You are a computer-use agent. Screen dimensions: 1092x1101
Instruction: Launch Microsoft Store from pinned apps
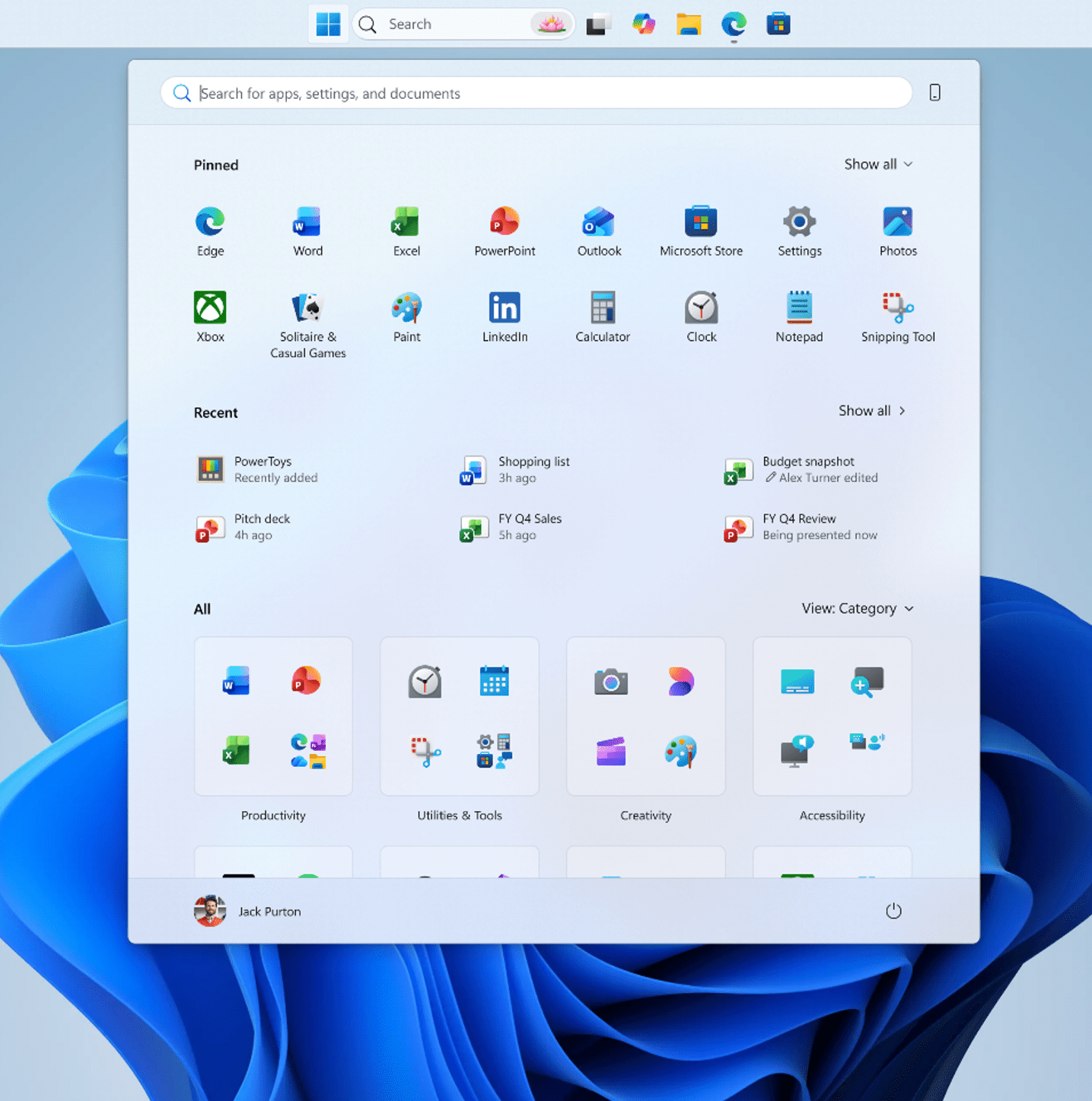pos(701,231)
